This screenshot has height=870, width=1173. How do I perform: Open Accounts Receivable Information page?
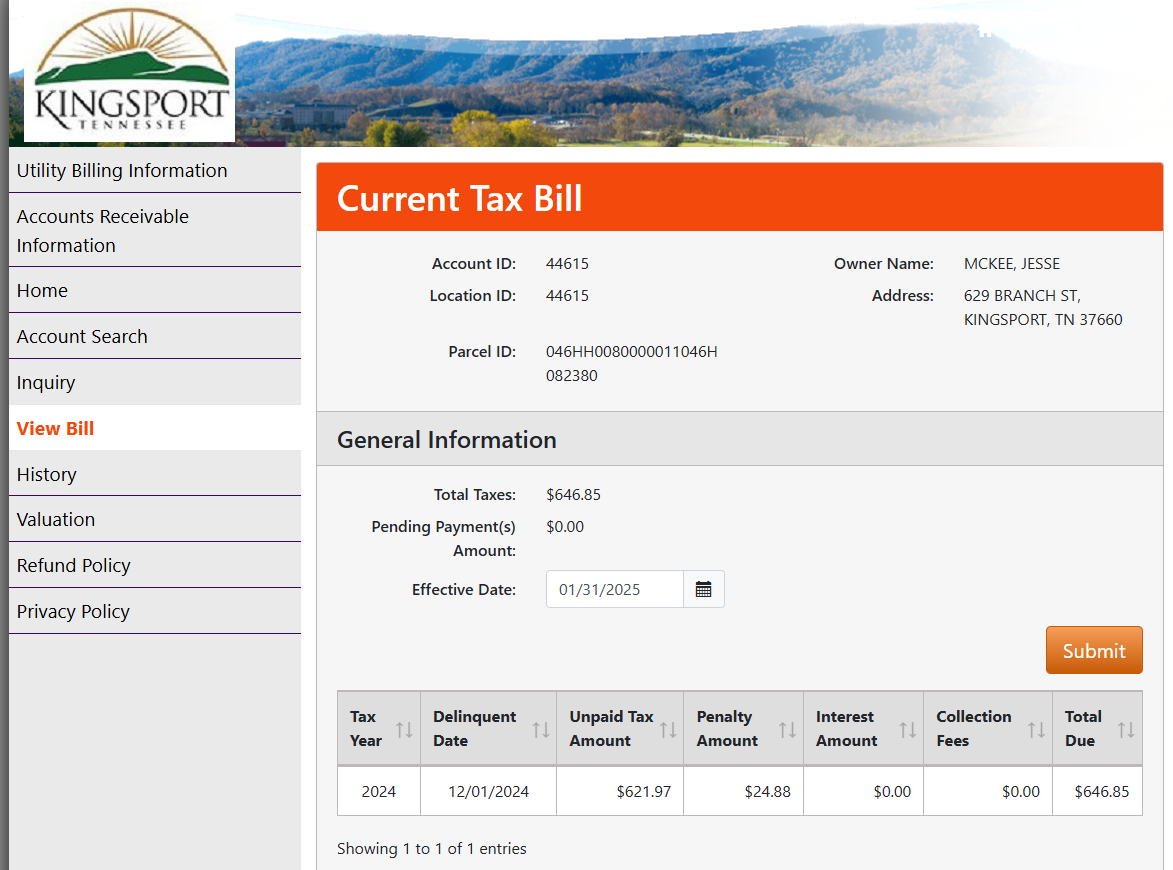click(103, 231)
